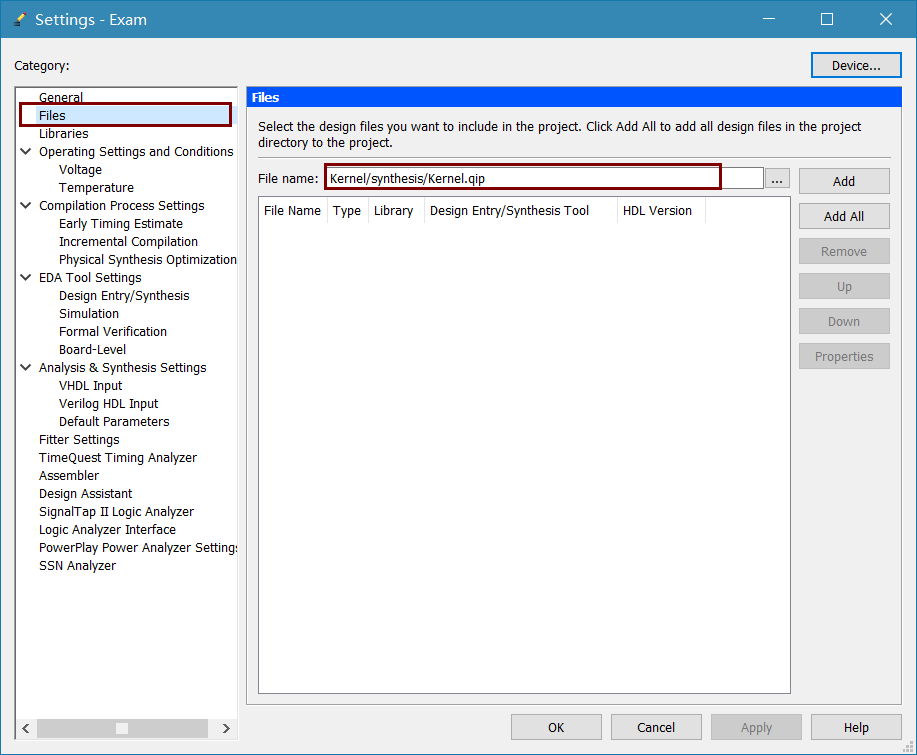Open Incremental Compilation page
This screenshot has height=755, width=917.
tap(128, 242)
